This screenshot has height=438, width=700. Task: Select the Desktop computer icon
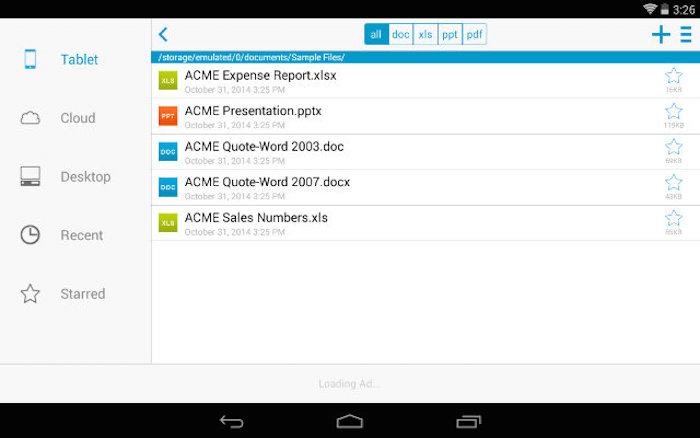point(30,176)
